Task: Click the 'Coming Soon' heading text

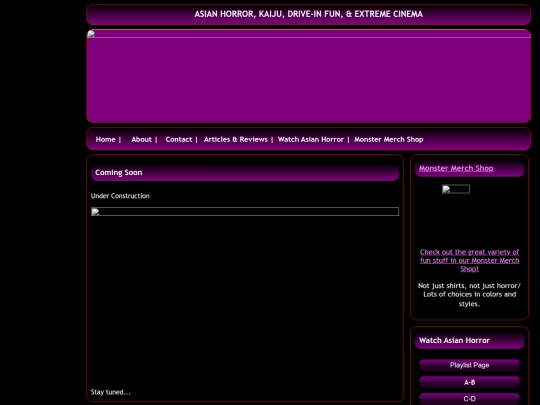Action: click(x=118, y=173)
